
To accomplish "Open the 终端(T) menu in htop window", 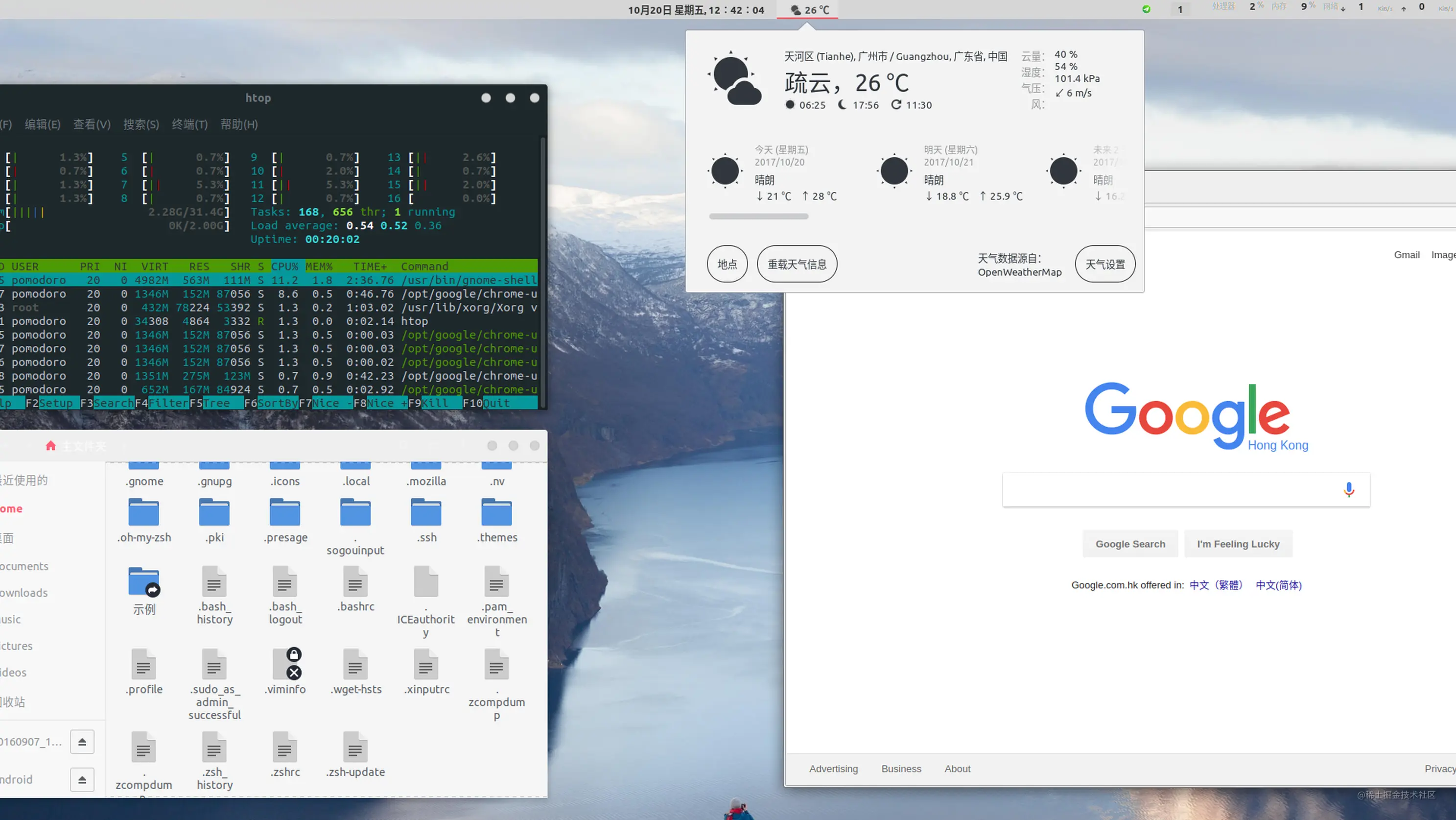I will pyautogui.click(x=190, y=124).
